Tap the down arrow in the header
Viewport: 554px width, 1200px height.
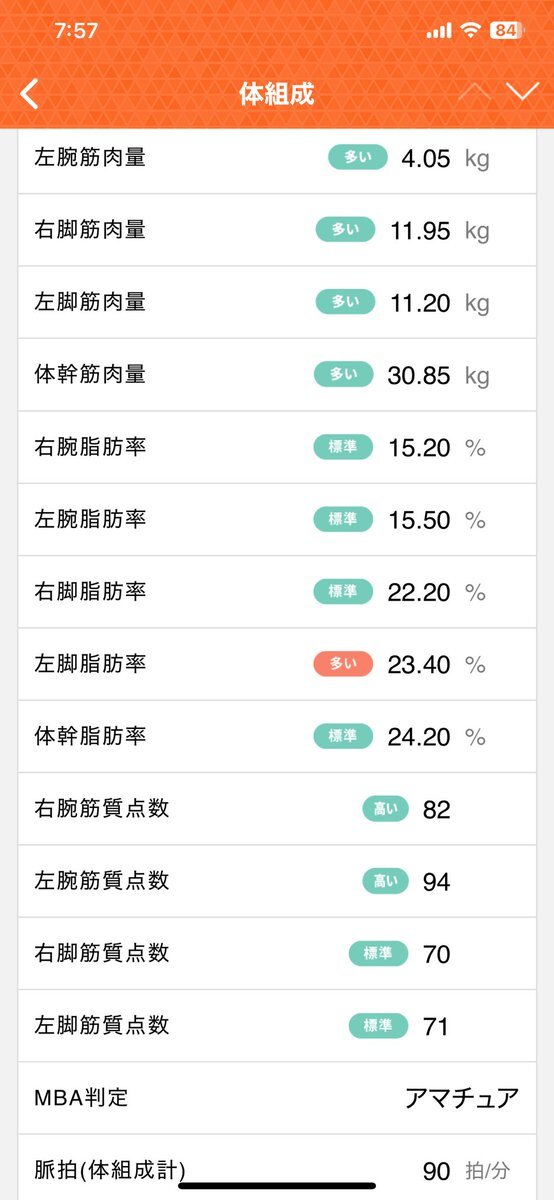[x=522, y=92]
